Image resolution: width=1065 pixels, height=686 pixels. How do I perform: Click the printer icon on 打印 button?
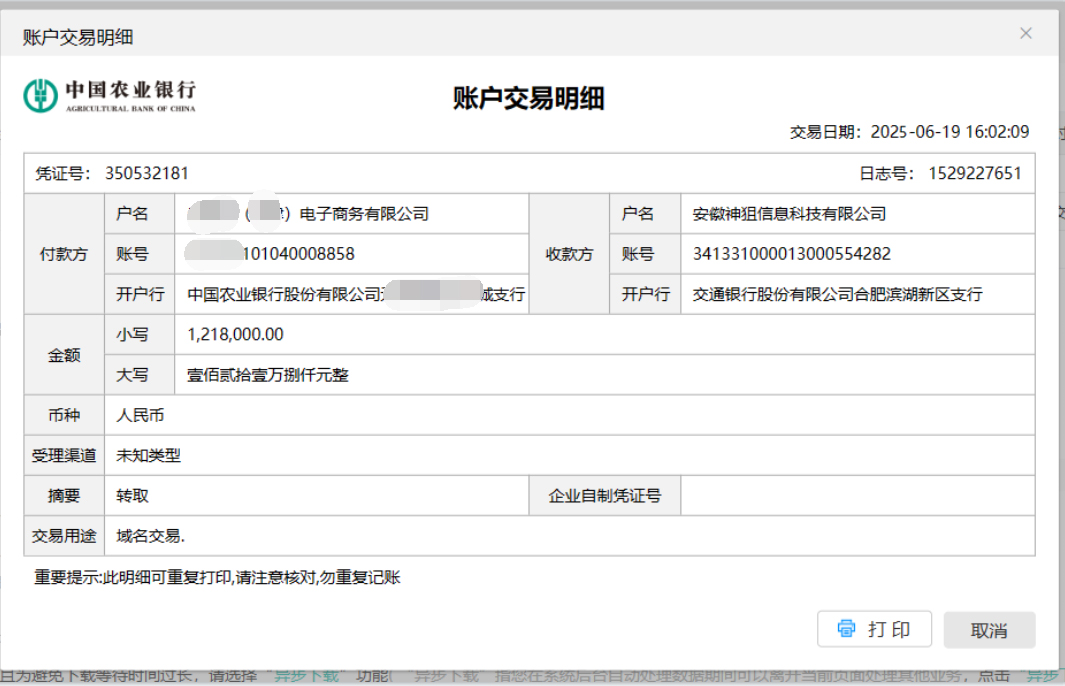point(847,629)
